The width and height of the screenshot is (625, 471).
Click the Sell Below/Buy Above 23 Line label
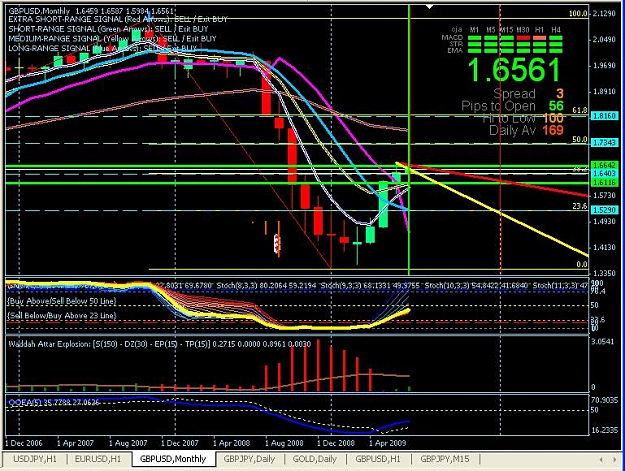pos(62,316)
